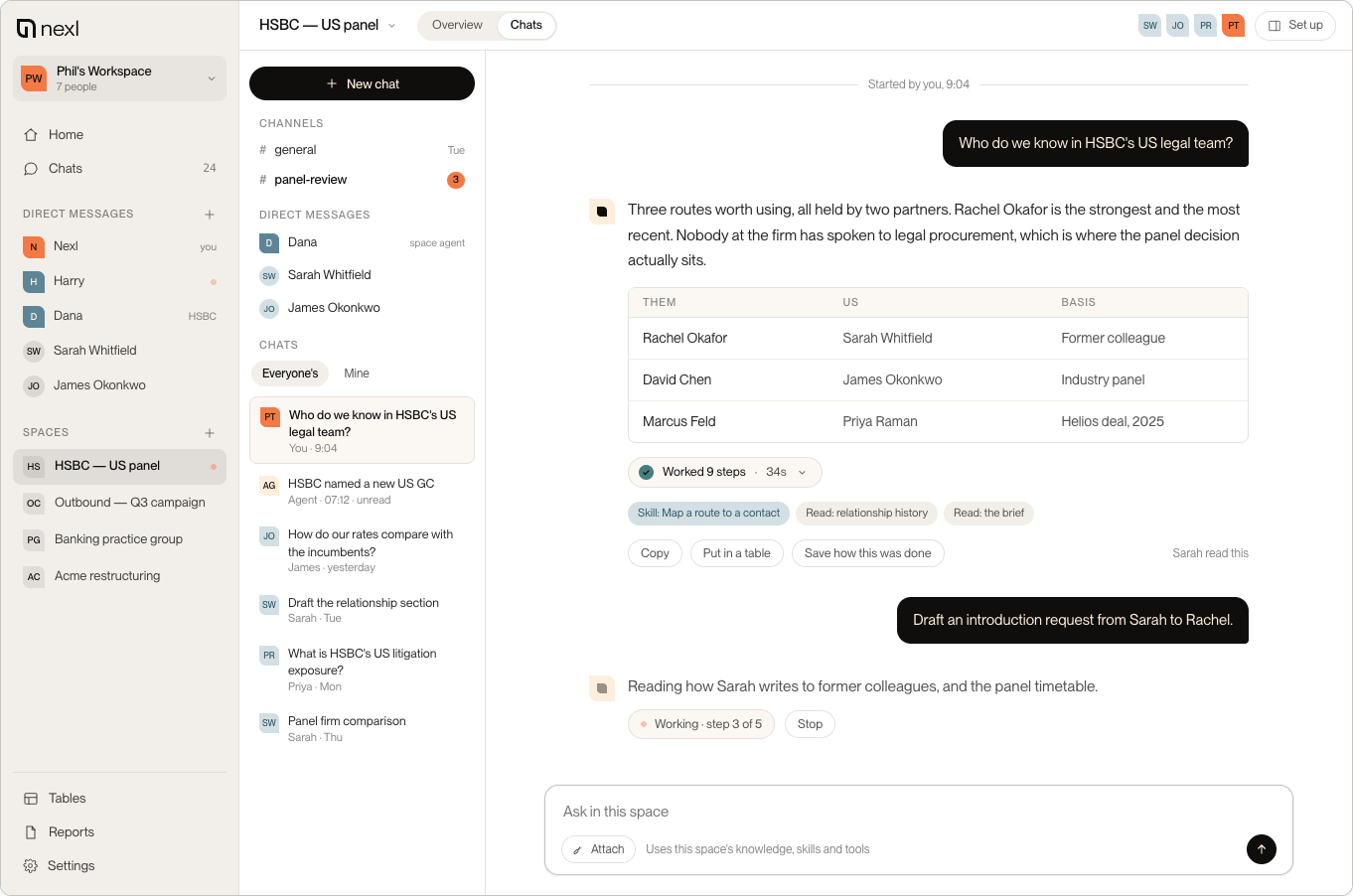The width and height of the screenshot is (1353, 896).
Task: Open Dana space agent message
Action: (x=362, y=242)
